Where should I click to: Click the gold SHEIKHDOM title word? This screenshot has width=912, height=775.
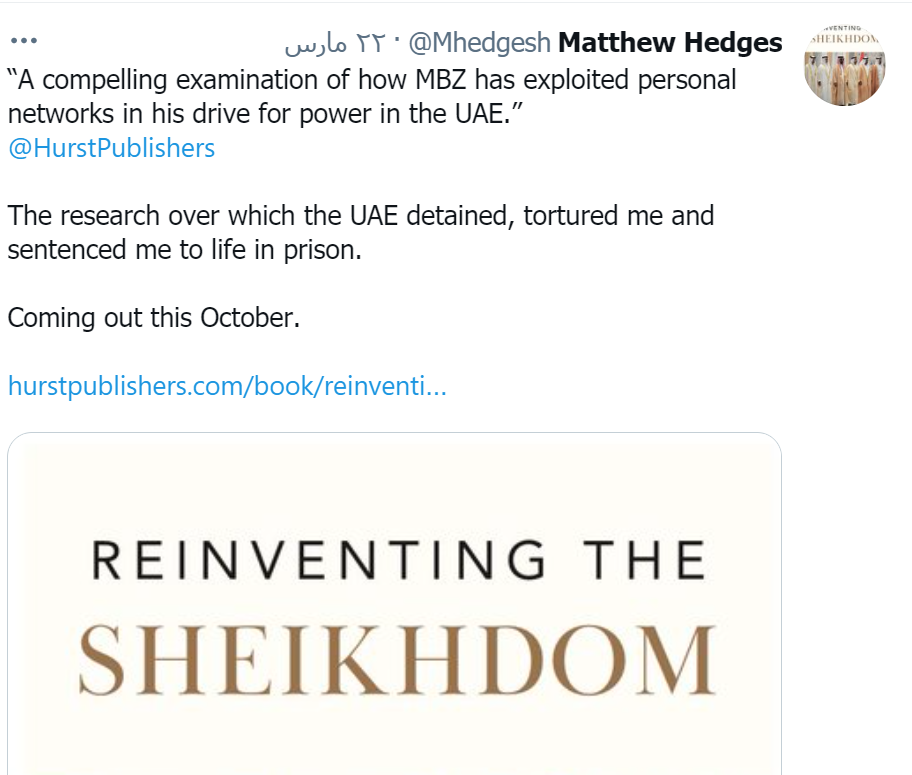coord(397,659)
